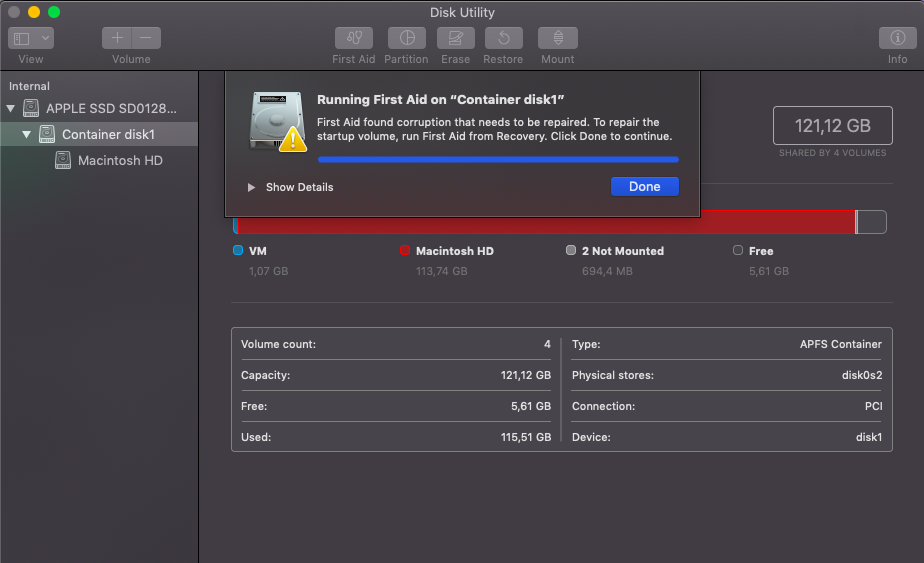Click the 'VM' legend label

pyautogui.click(x=258, y=251)
